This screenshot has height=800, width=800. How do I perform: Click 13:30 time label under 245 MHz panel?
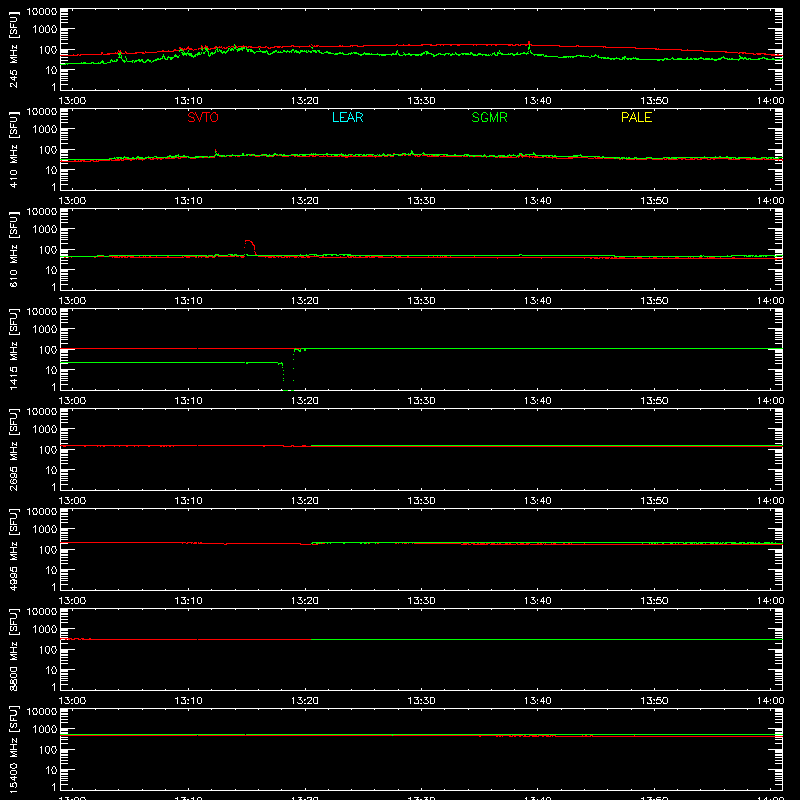pyautogui.click(x=421, y=101)
